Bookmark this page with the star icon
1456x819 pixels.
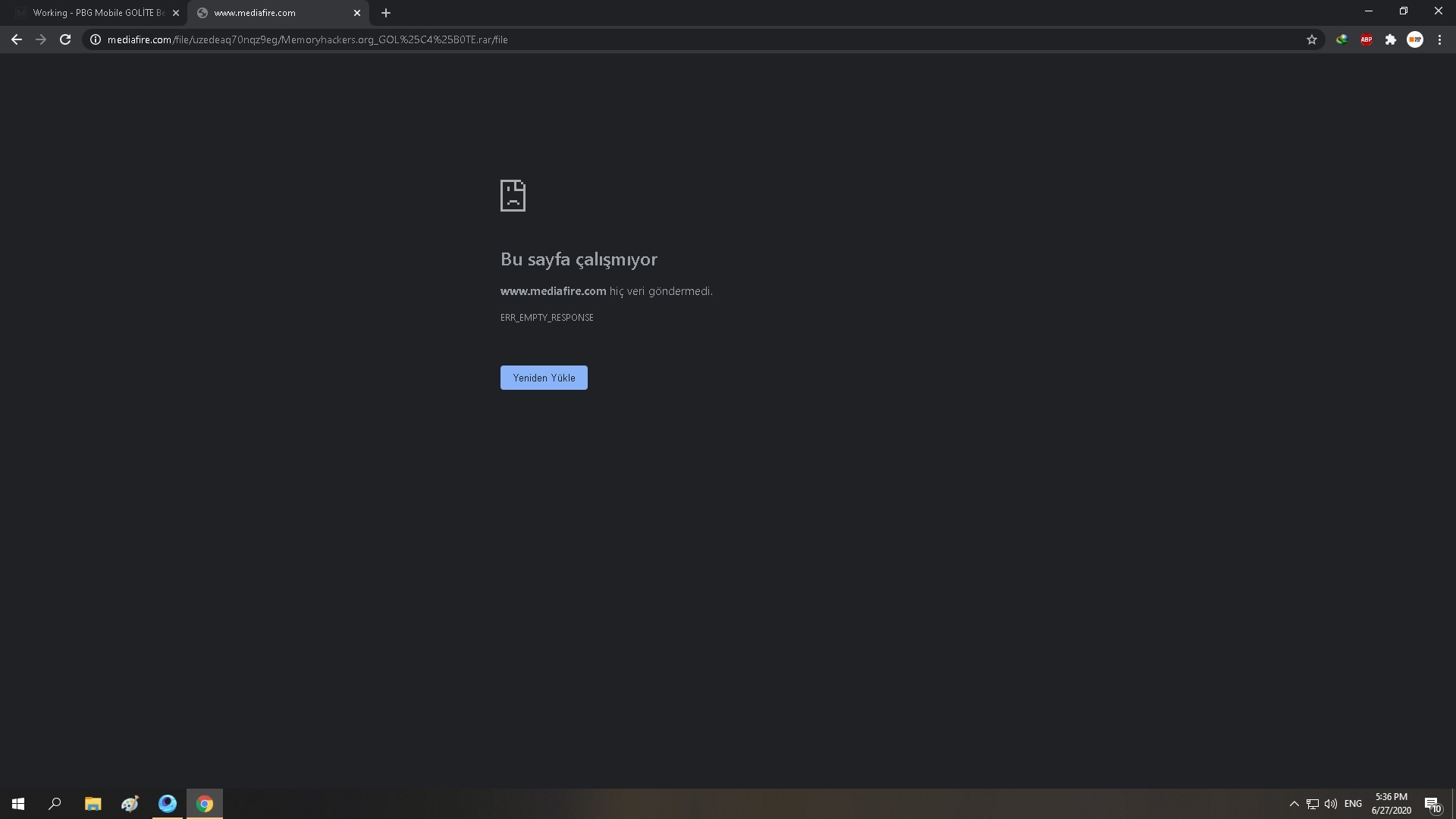[1312, 39]
